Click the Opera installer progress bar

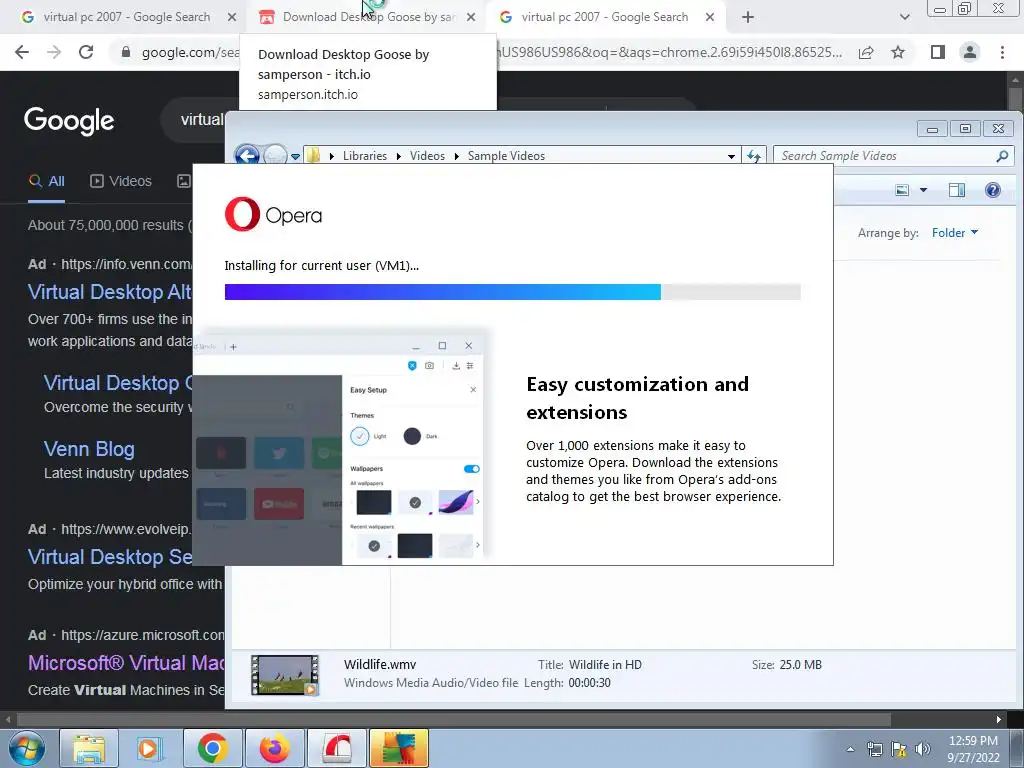click(513, 292)
